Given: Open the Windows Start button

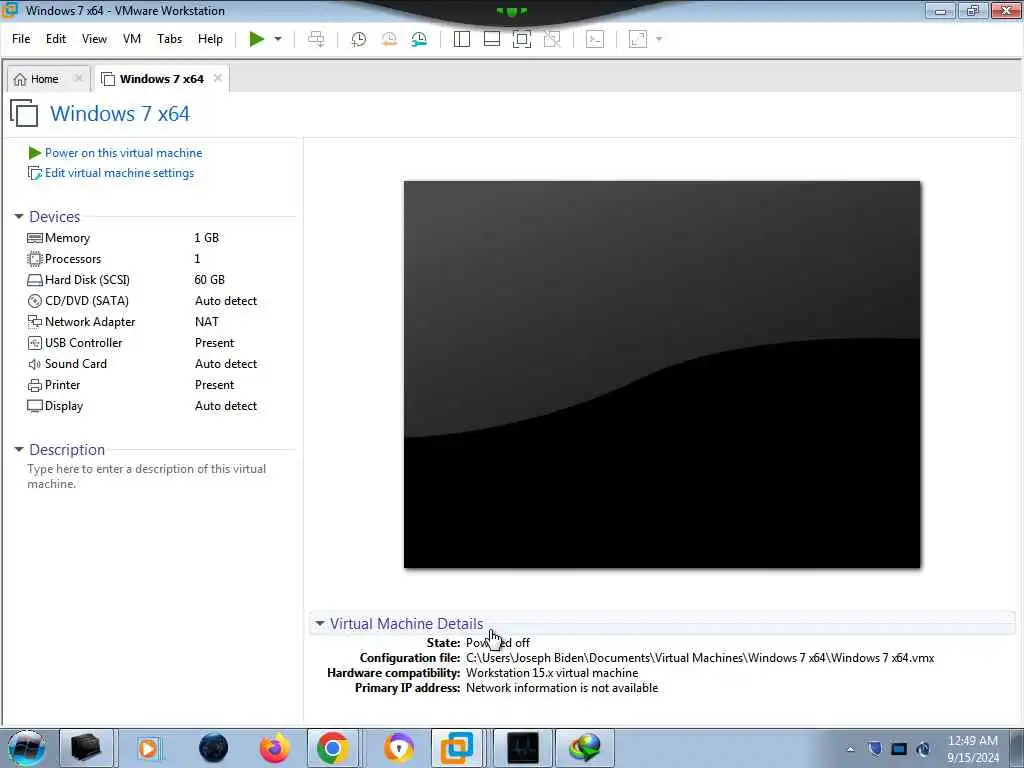Looking at the screenshot, I should tap(26, 748).
